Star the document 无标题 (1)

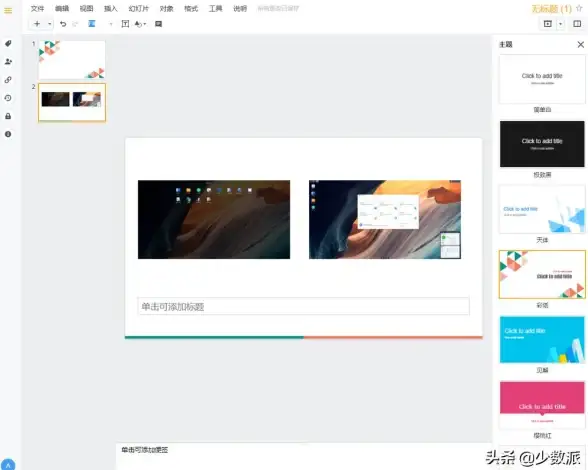coord(579,9)
